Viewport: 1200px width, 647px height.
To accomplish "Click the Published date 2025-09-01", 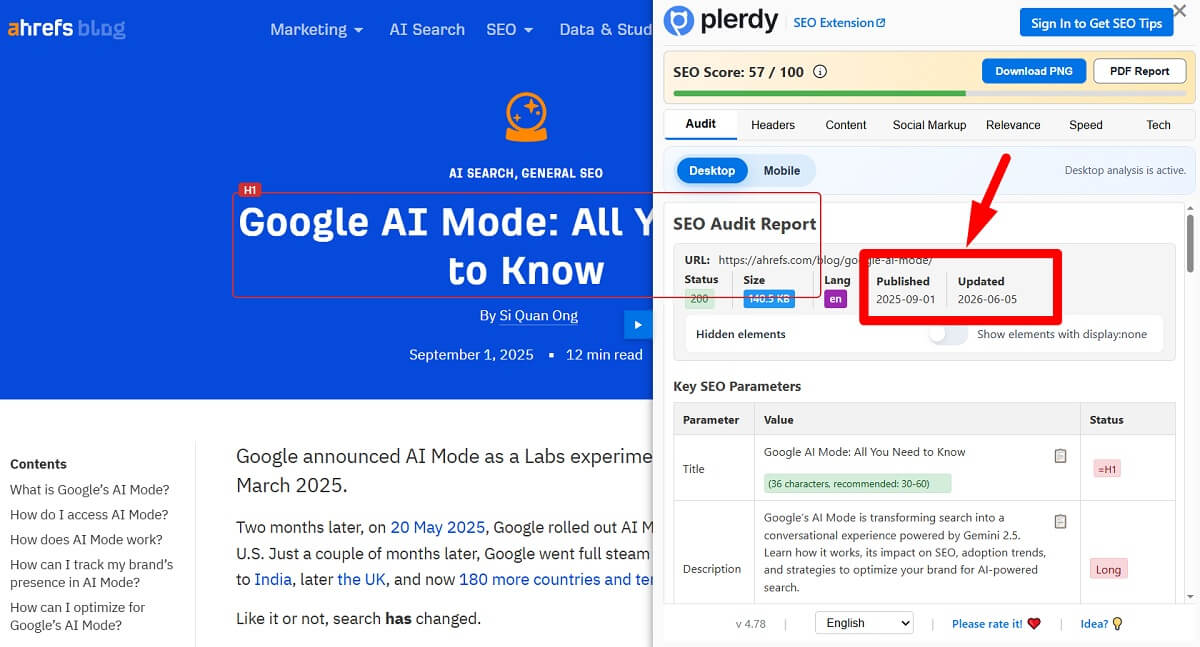I will [905, 300].
